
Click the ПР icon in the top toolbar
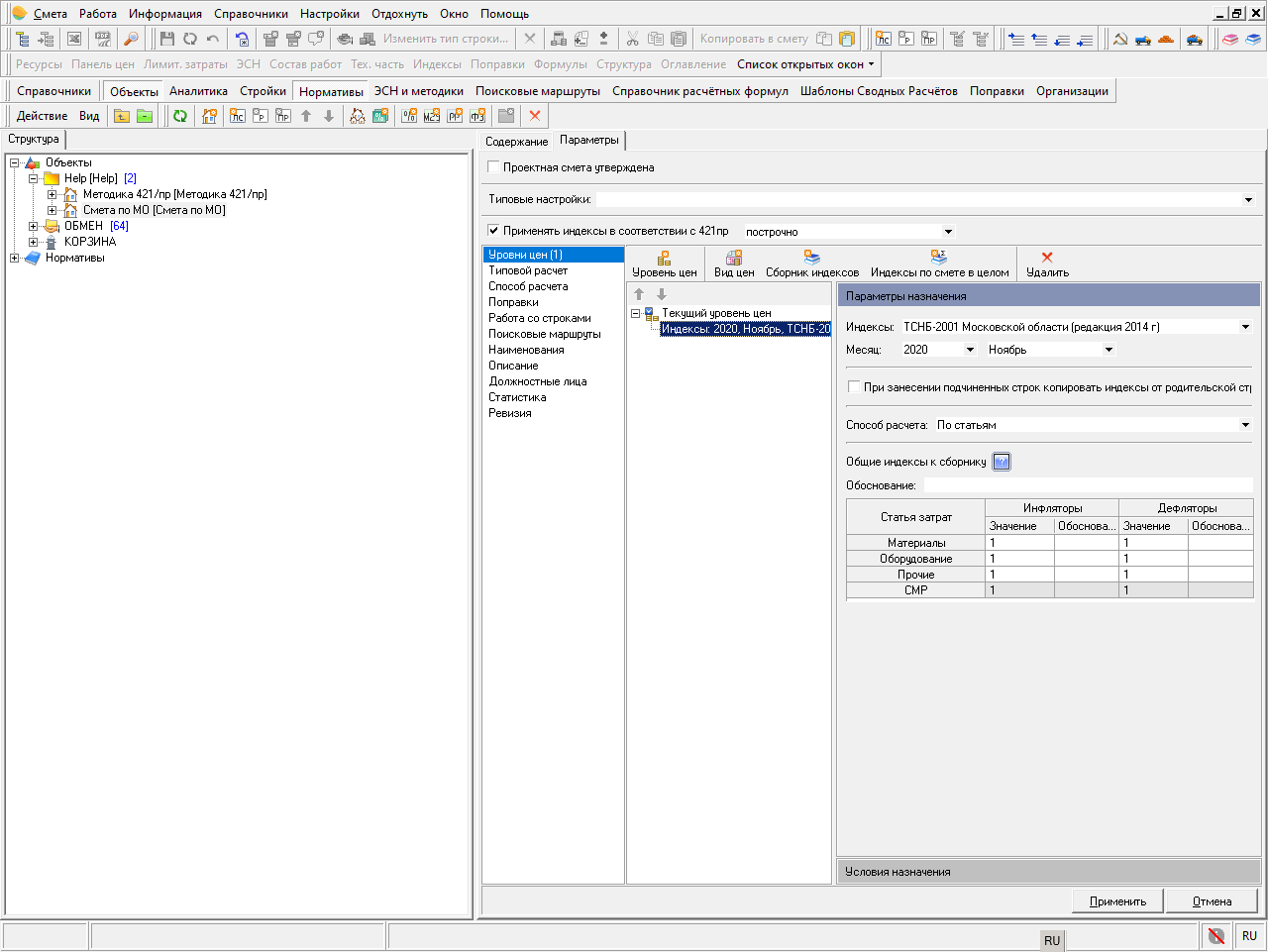tap(928, 39)
